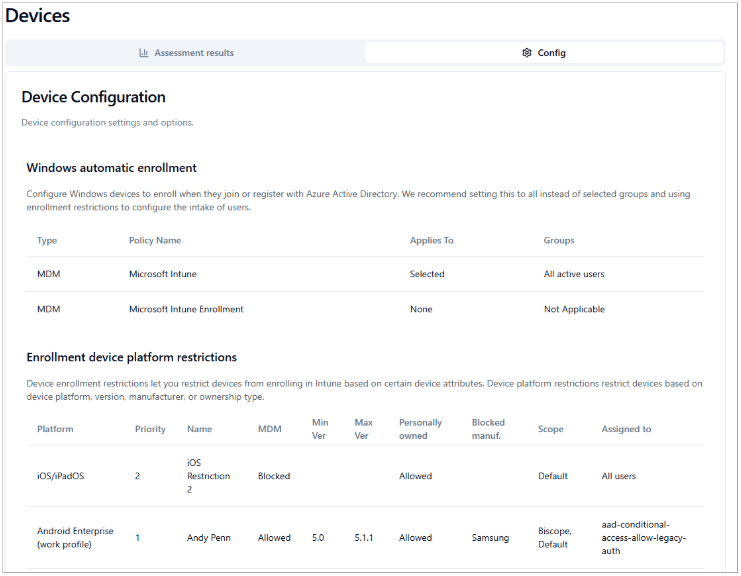This screenshot has width=741, height=576.
Task: Click Microsoft Intune Enrollment policy name
Action: [x=186, y=309]
